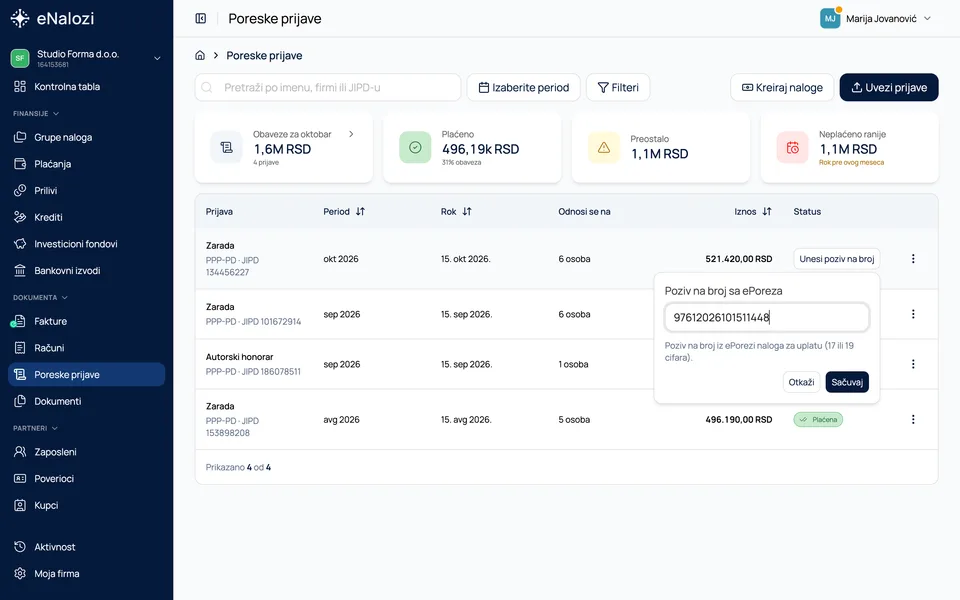This screenshot has width=960, height=600.
Task: Open Zaposleni in sidebar
Action: click(x=86, y=452)
